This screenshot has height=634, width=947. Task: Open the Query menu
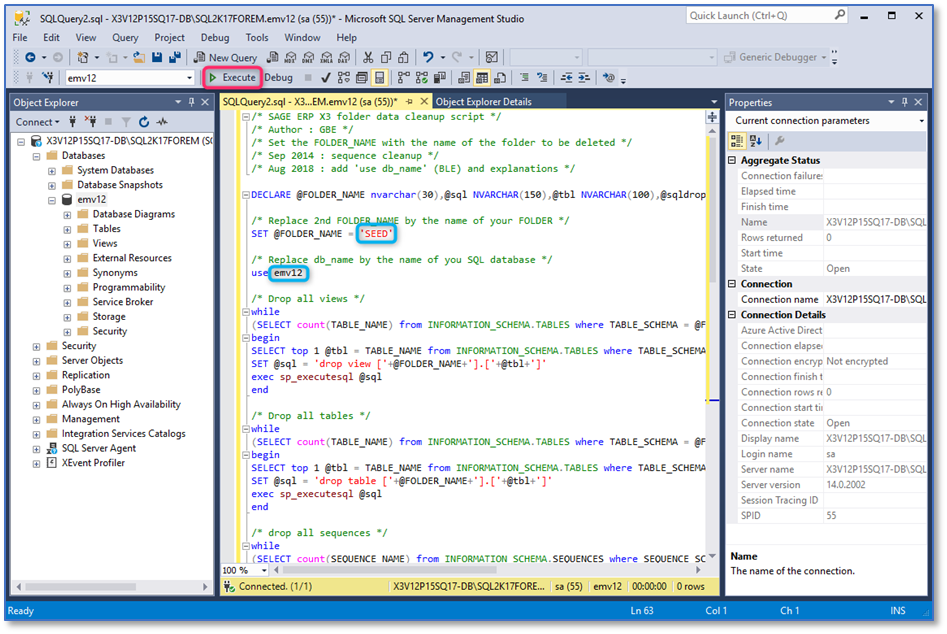click(x=125, y=38)
